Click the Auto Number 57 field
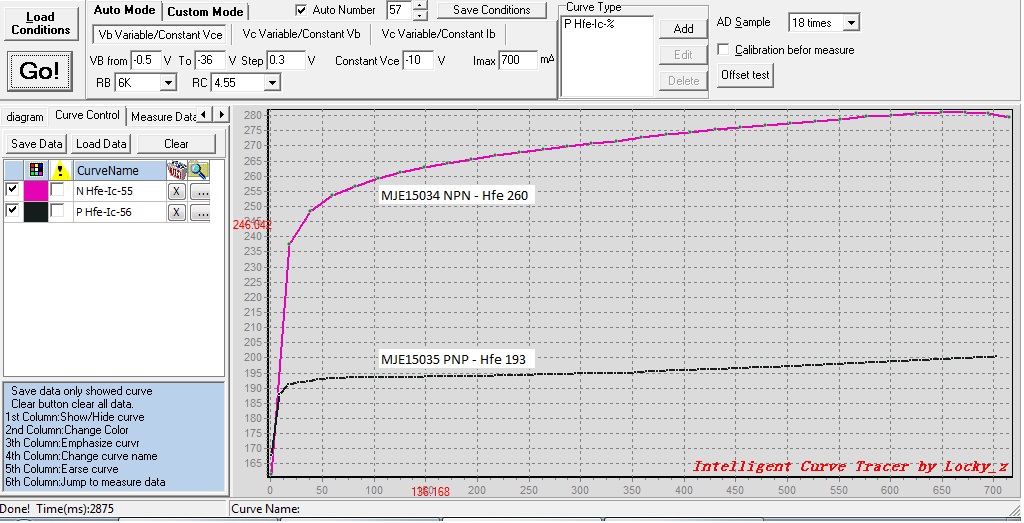 (x=400, y=10)
